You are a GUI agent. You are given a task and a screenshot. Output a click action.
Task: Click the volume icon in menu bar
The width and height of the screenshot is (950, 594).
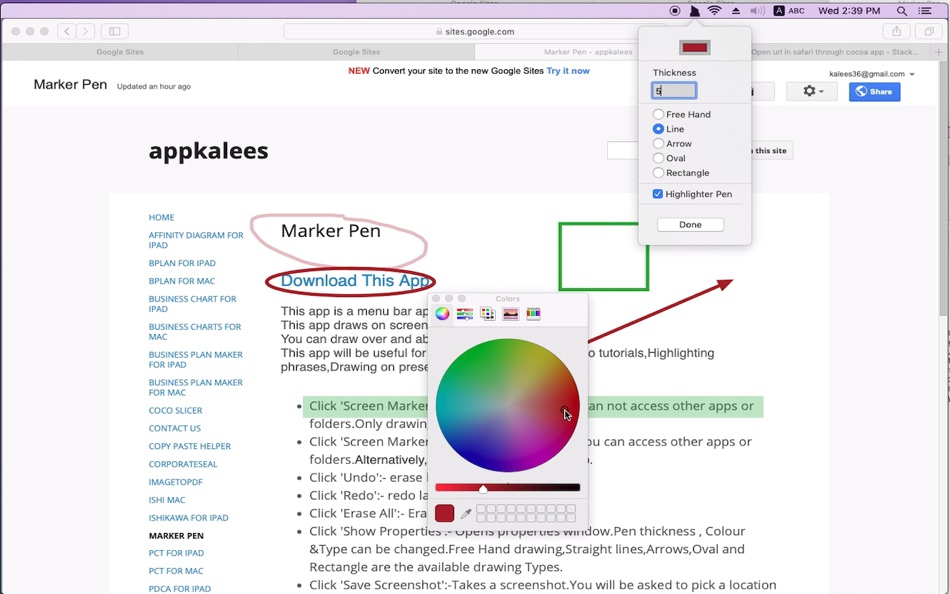(757, 11)
